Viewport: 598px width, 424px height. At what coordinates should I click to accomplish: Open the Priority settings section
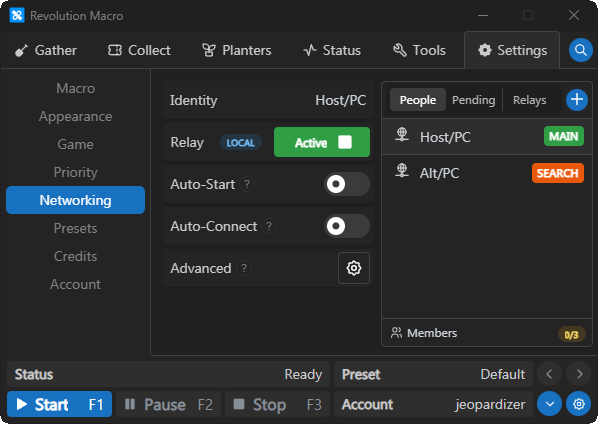click(x=76, y=172)
